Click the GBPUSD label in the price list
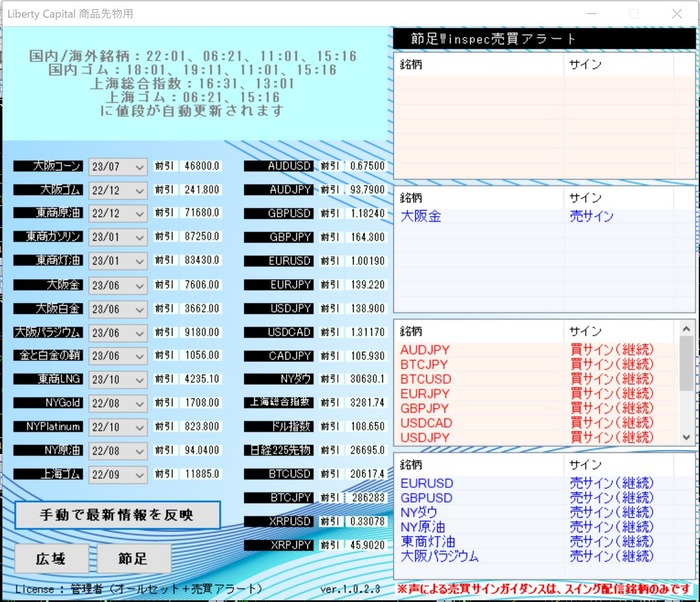The width and height of the screenshot is (700, 602). click(279, 213)
